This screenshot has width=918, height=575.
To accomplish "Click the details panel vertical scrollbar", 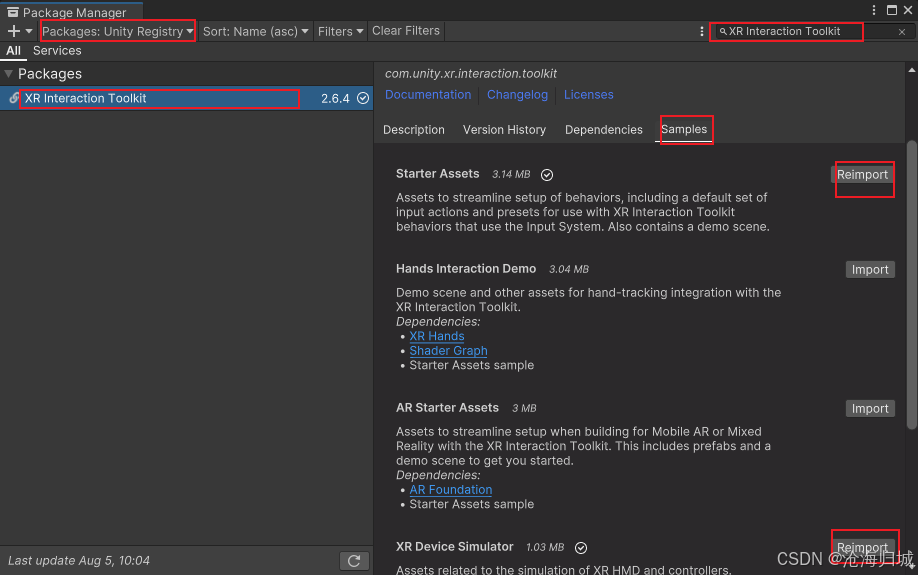I will (912, 285).
